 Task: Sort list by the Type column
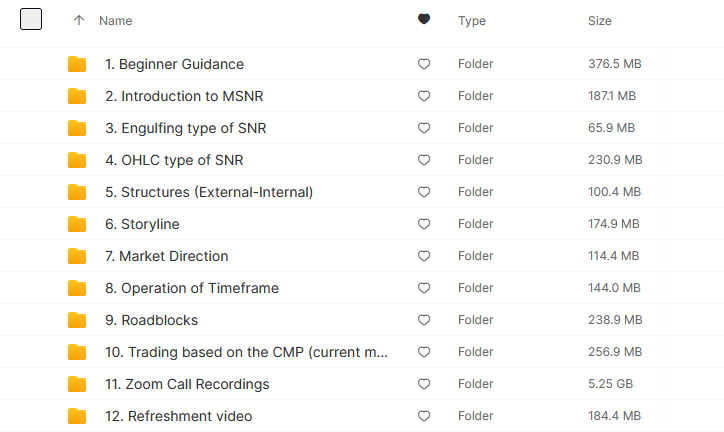point(472,21)
